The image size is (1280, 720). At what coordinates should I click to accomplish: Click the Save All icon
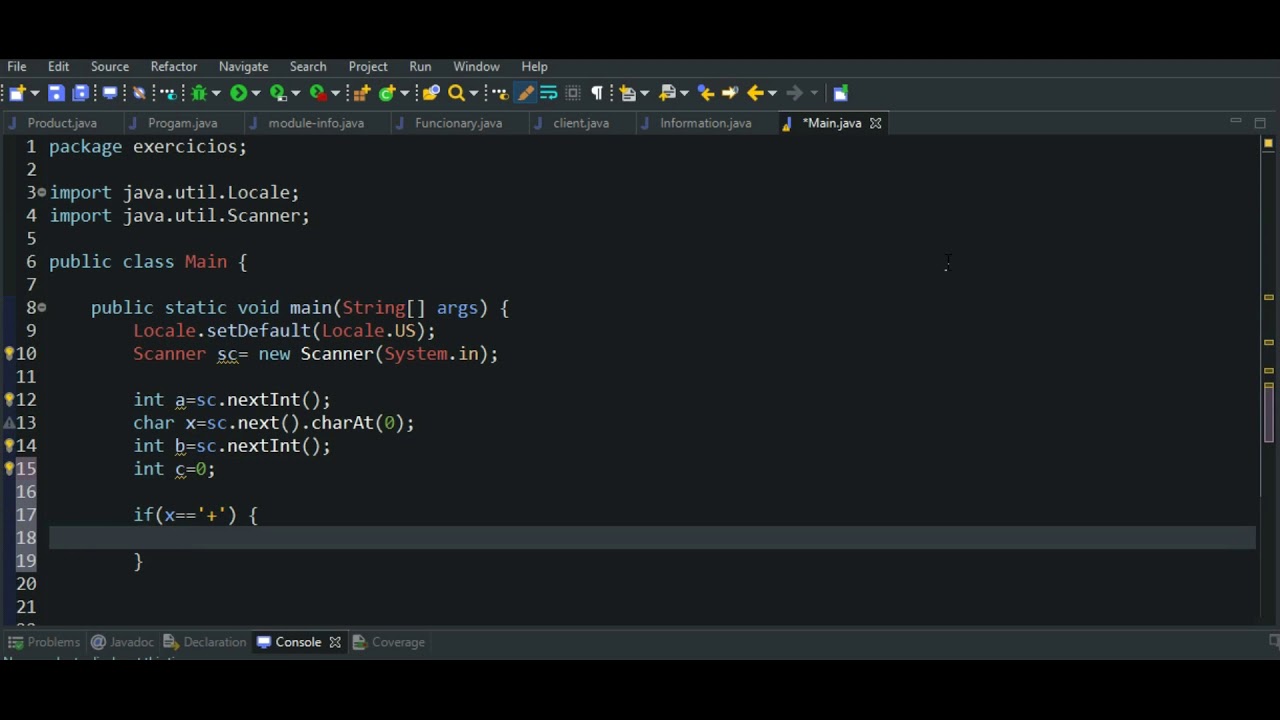80,93
